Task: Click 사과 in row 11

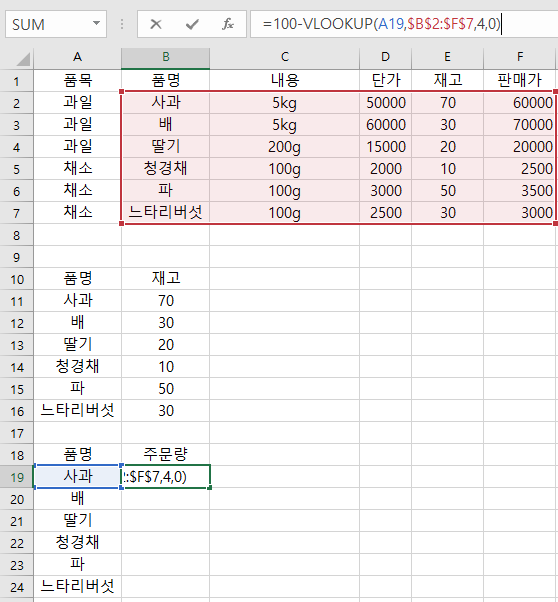Action: point(77,301)
